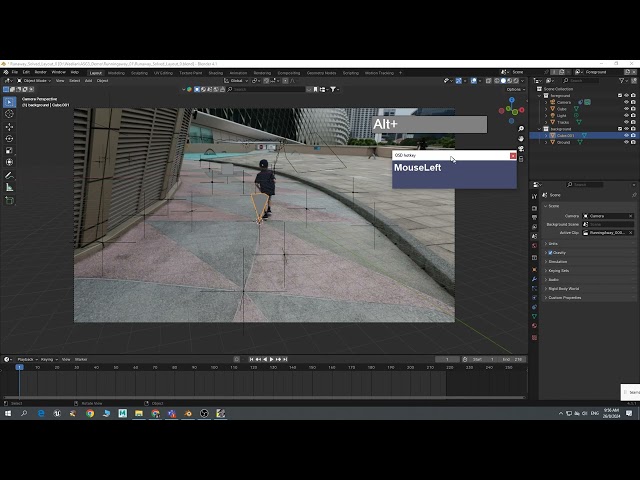Open the Object properties tab
Screen dimensions: 640x480
pyautogui.click(x=534, y=270)
